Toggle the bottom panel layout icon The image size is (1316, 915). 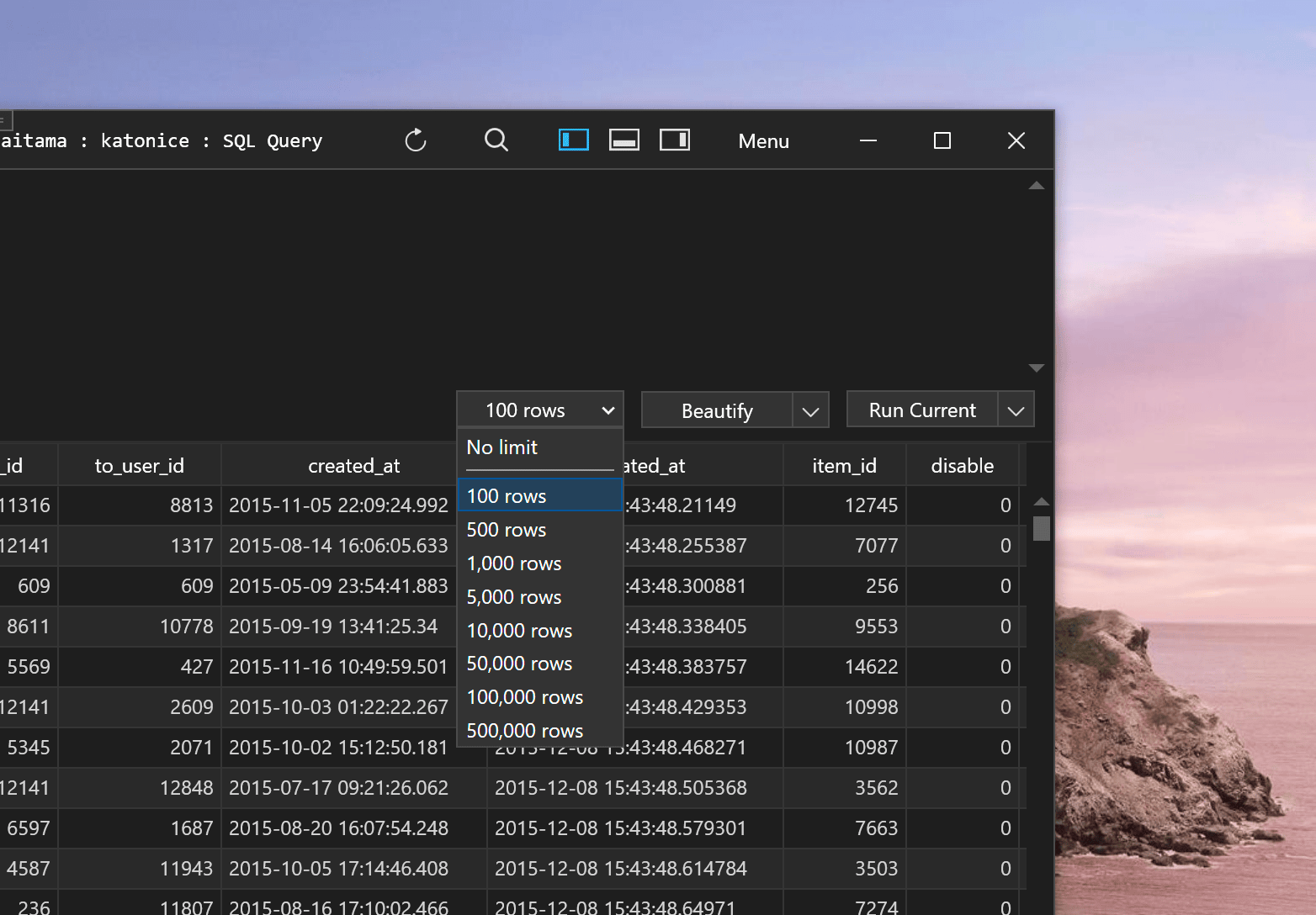click(624, 140)
